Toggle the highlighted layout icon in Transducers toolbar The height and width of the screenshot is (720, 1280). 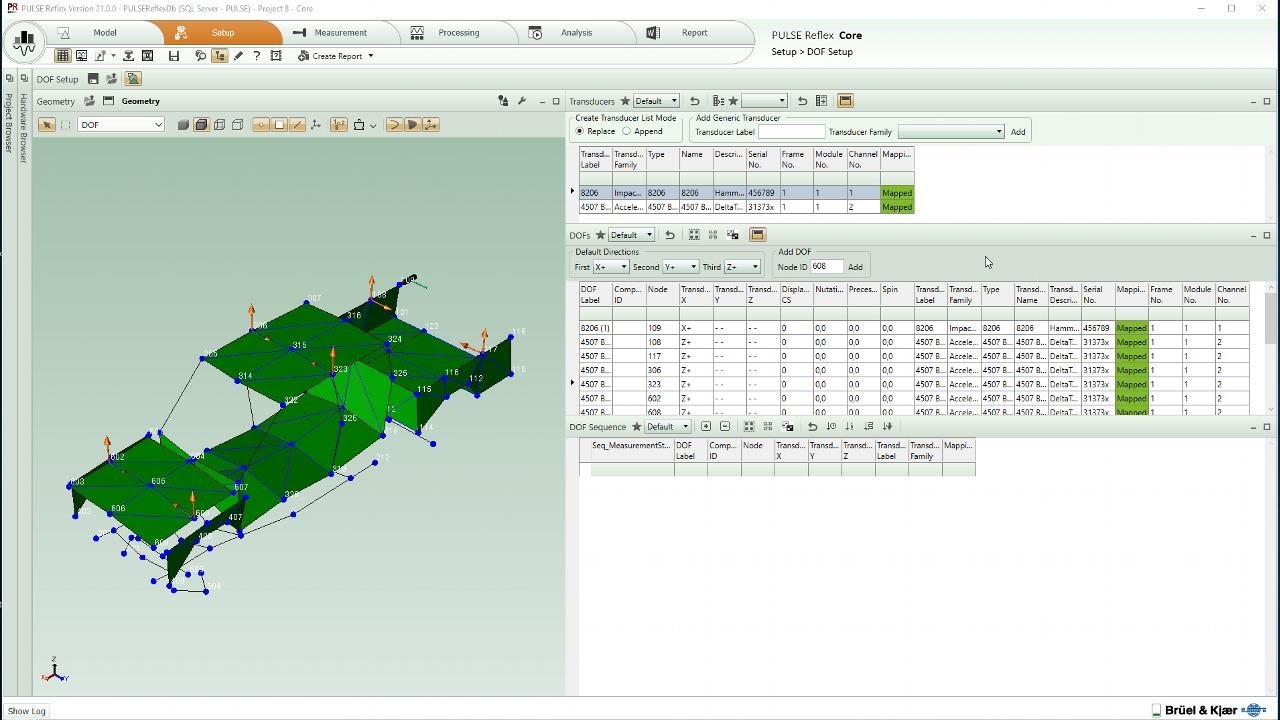pyautogui.click(x=845, y=101)
